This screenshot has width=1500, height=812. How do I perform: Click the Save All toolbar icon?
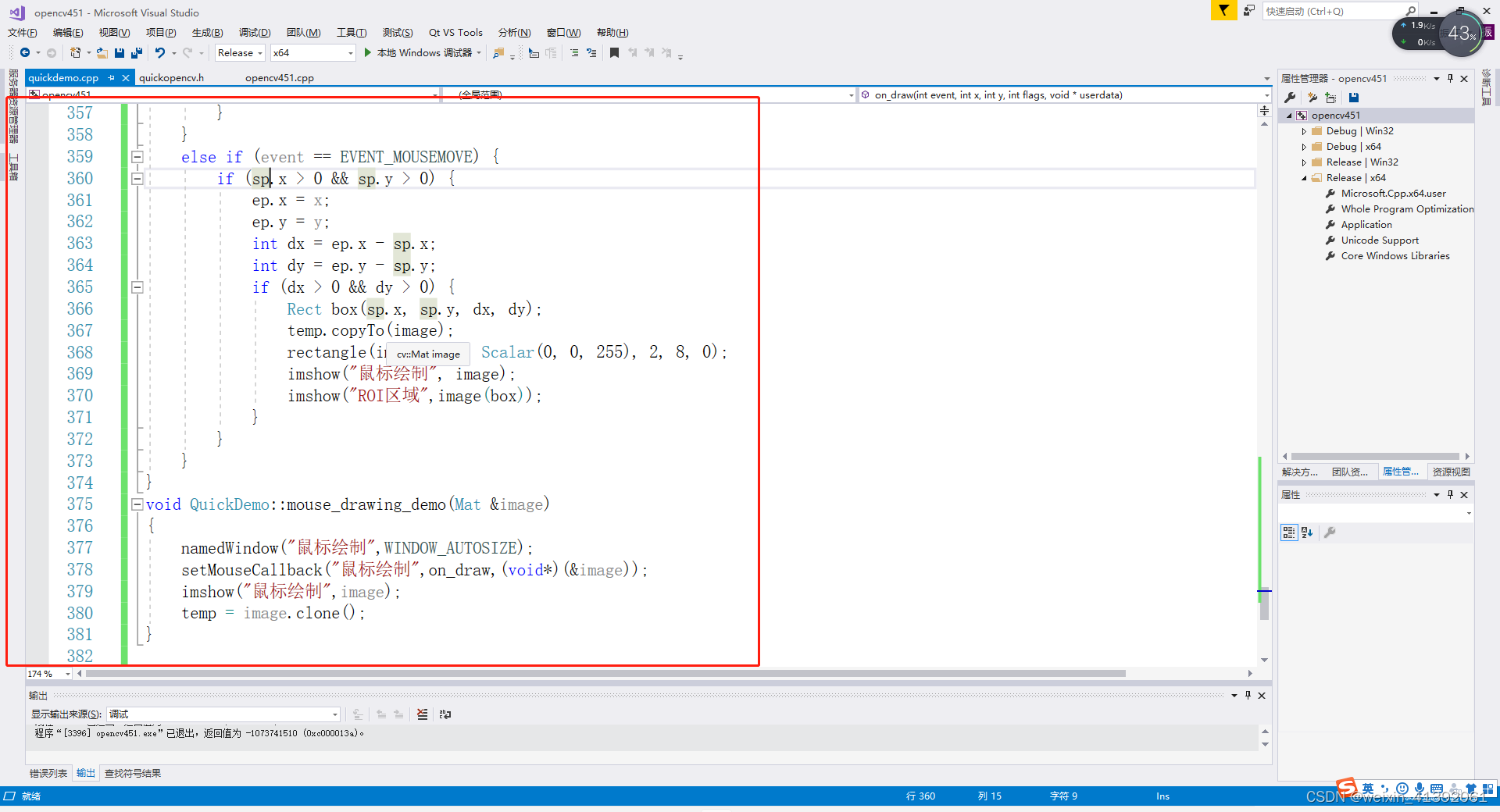point(137,53)
